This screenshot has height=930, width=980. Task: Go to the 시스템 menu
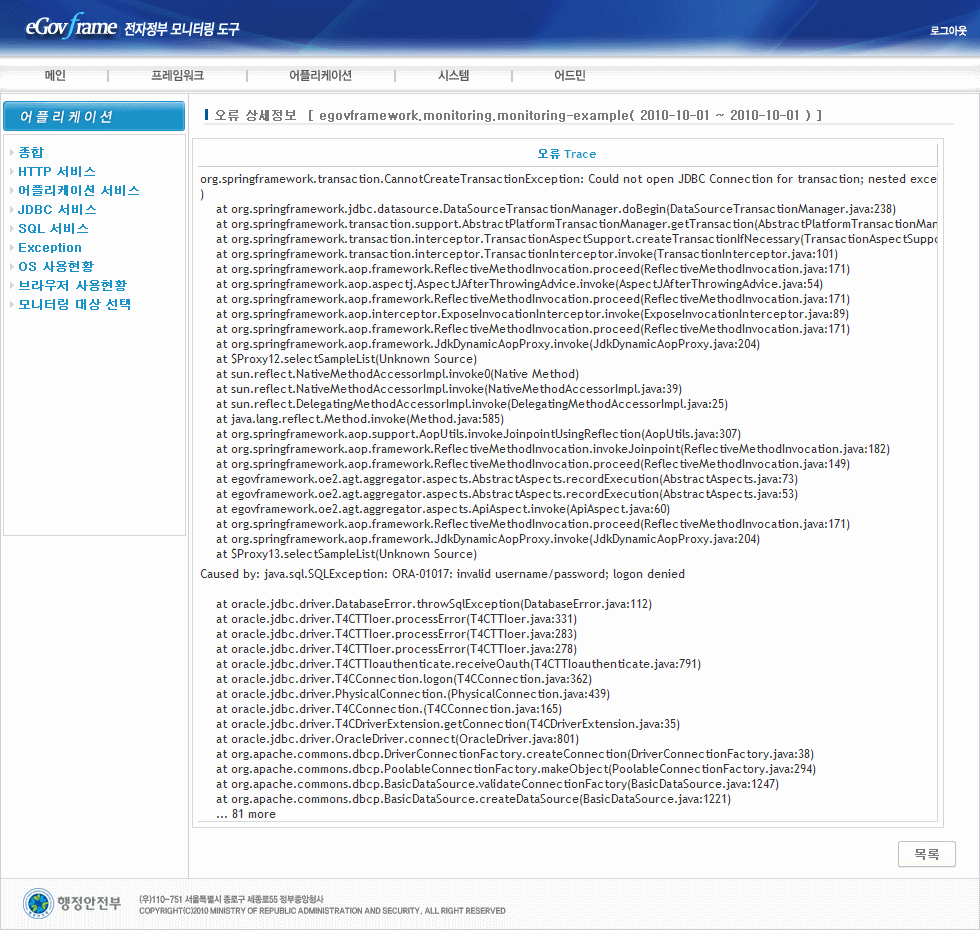pyautogui.click(x=453, y=76)
